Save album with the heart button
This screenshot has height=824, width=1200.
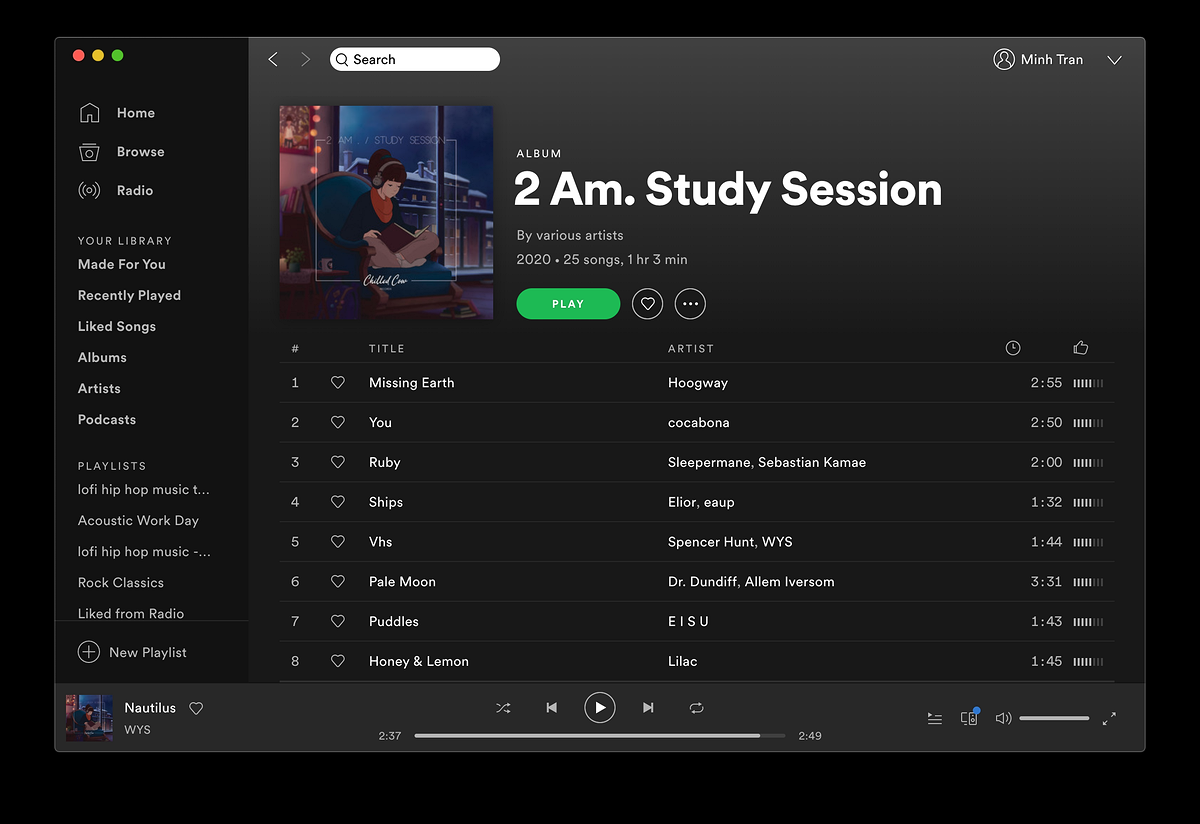[x=647, y=304]
